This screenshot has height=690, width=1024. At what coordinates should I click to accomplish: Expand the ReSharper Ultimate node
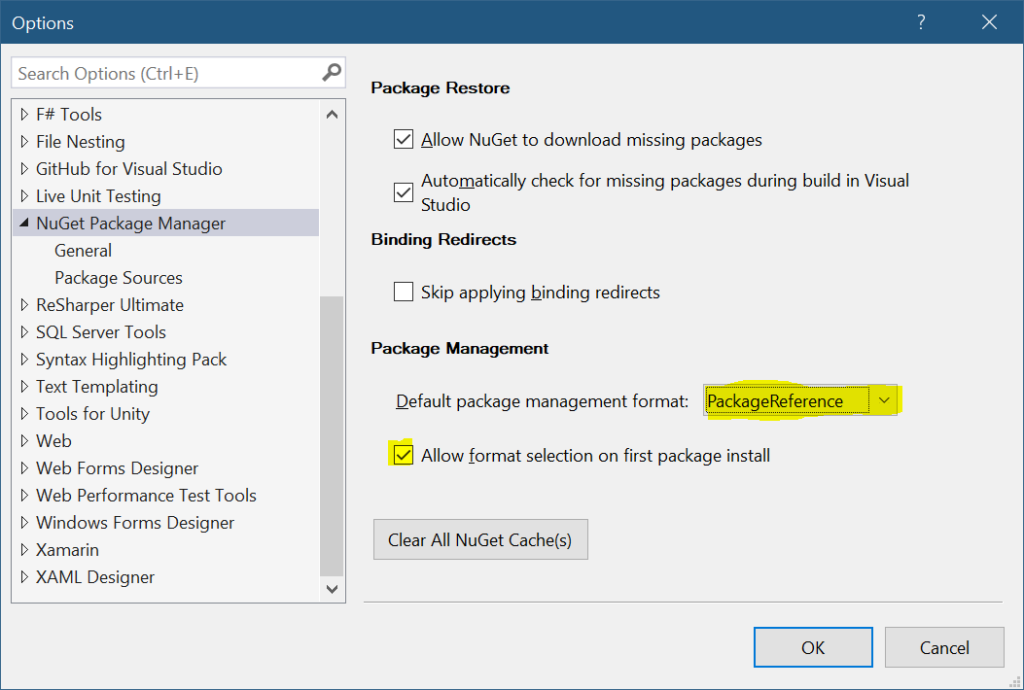24,305
